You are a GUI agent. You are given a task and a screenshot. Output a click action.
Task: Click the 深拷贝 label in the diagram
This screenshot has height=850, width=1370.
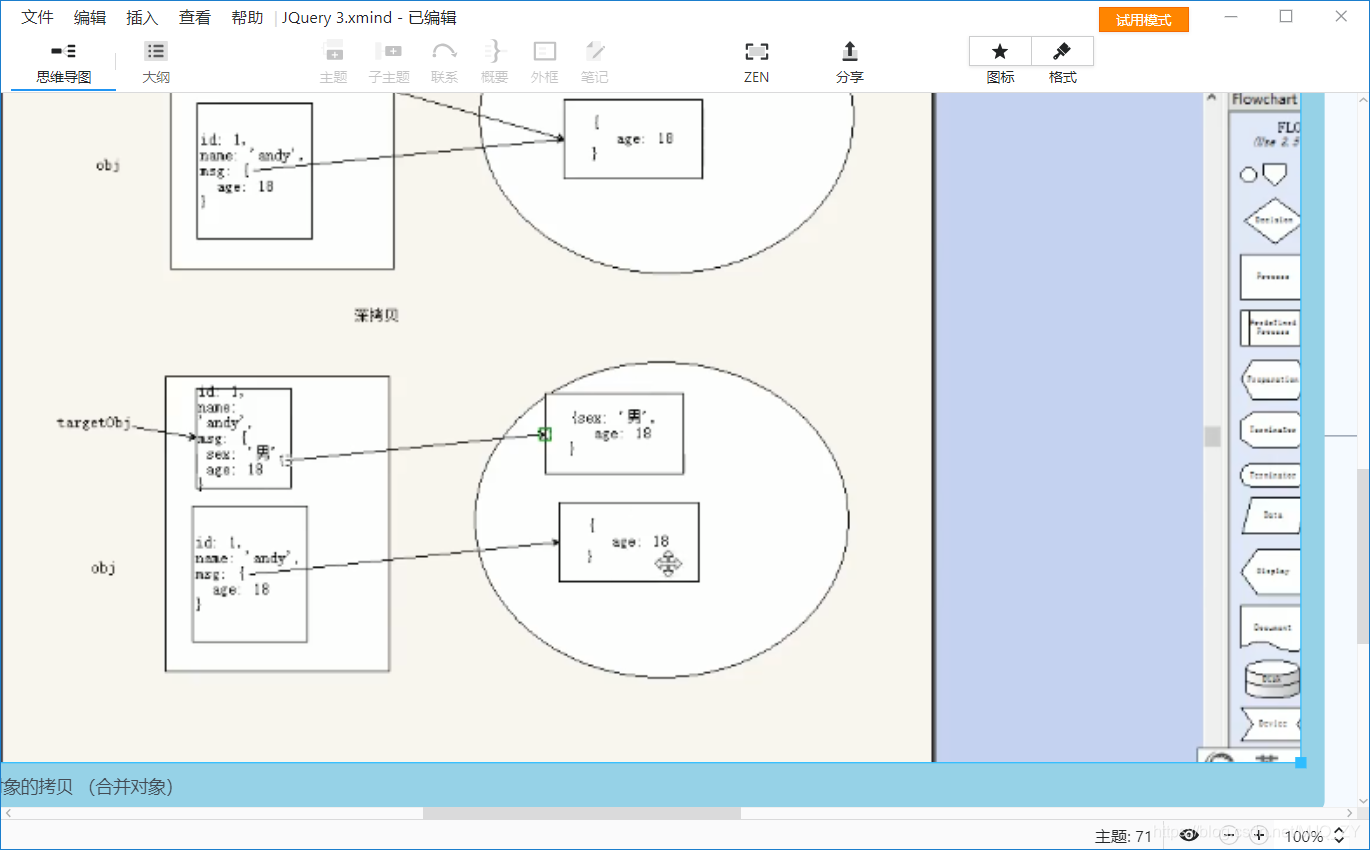tap(377, 315)
